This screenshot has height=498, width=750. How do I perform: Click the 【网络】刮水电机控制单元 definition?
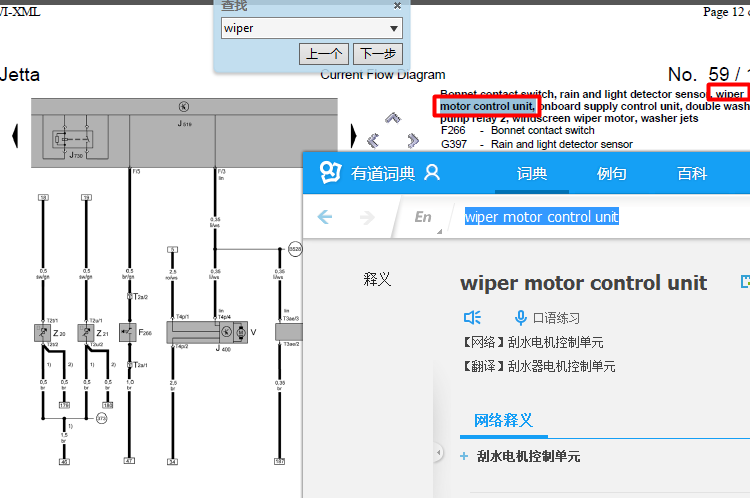click(531, 342)
